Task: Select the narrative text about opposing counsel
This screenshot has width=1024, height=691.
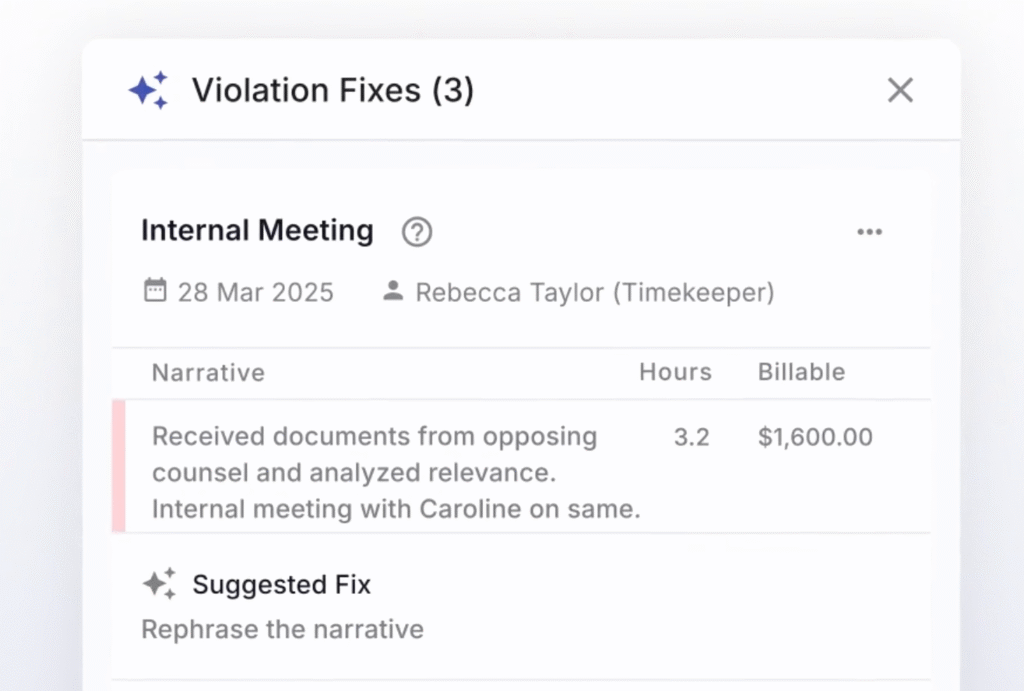Action: pos(395,473)
